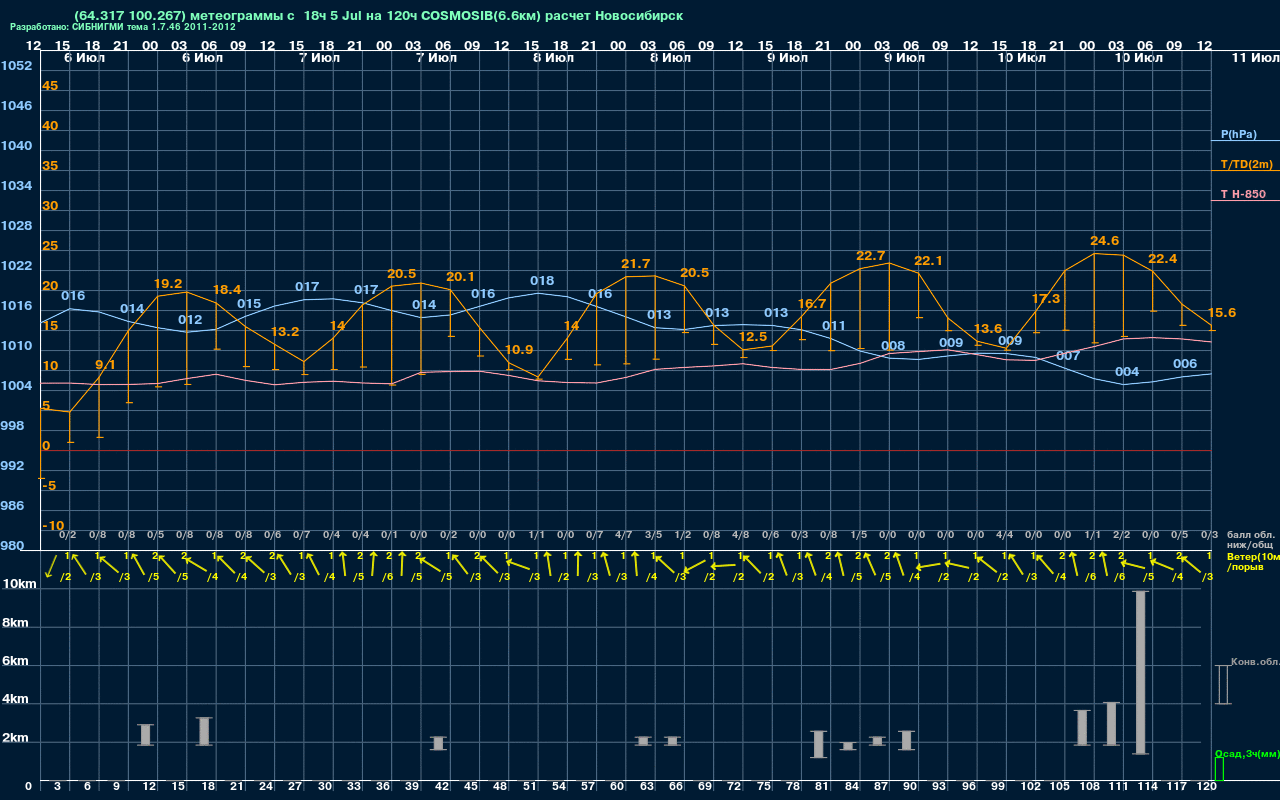Click the temperature value 13.2
The width and height of the screenshot is (1280, 800).
(285, 331)
